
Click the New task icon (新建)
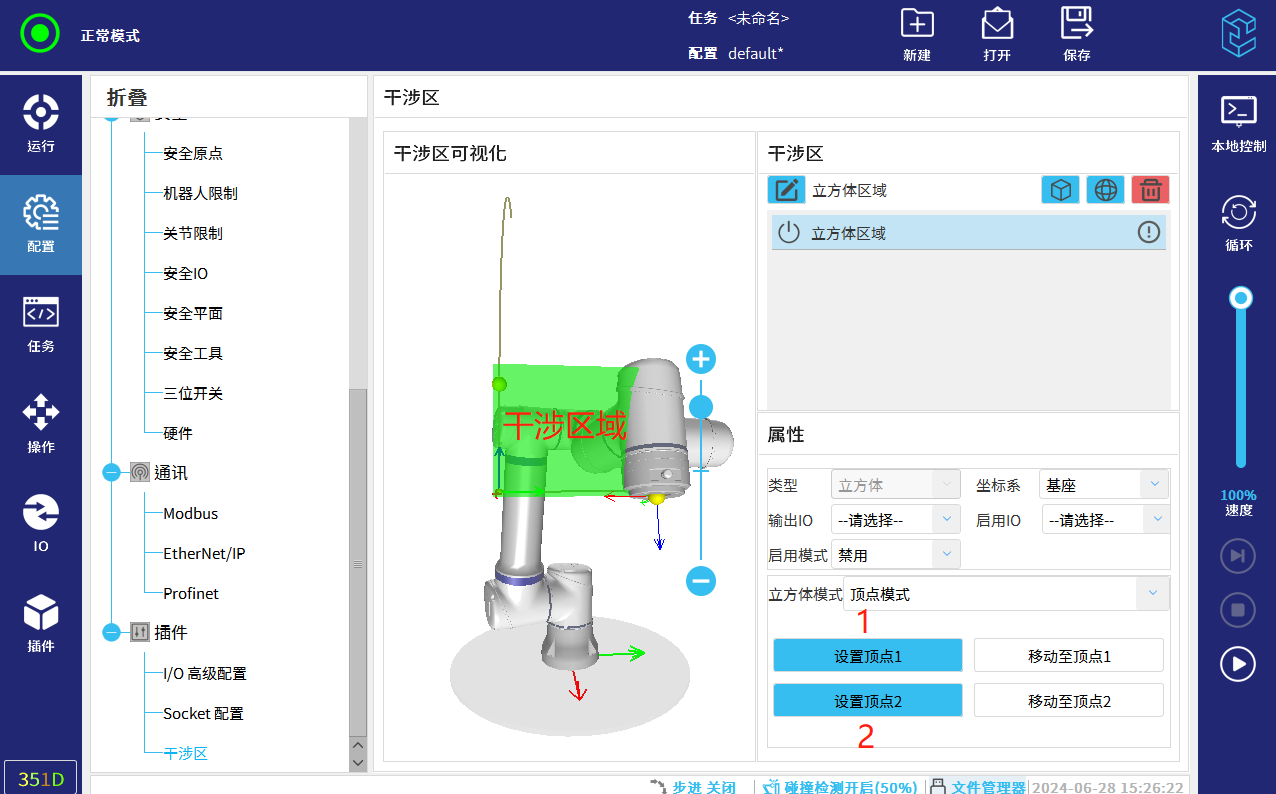pyautogui.click(x=916, y=24)
